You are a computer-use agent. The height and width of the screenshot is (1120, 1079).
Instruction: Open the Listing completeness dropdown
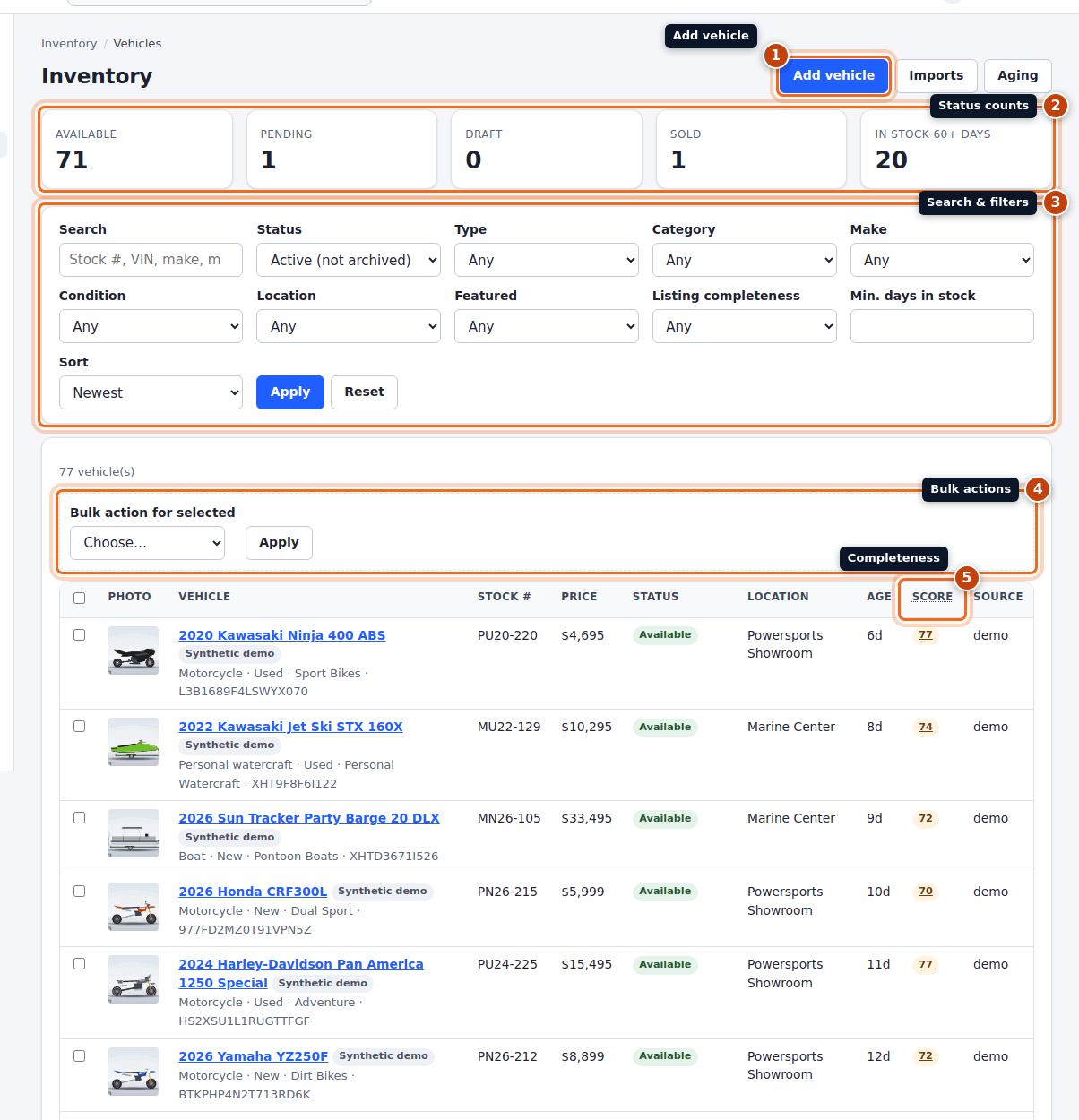coord(744,326)
